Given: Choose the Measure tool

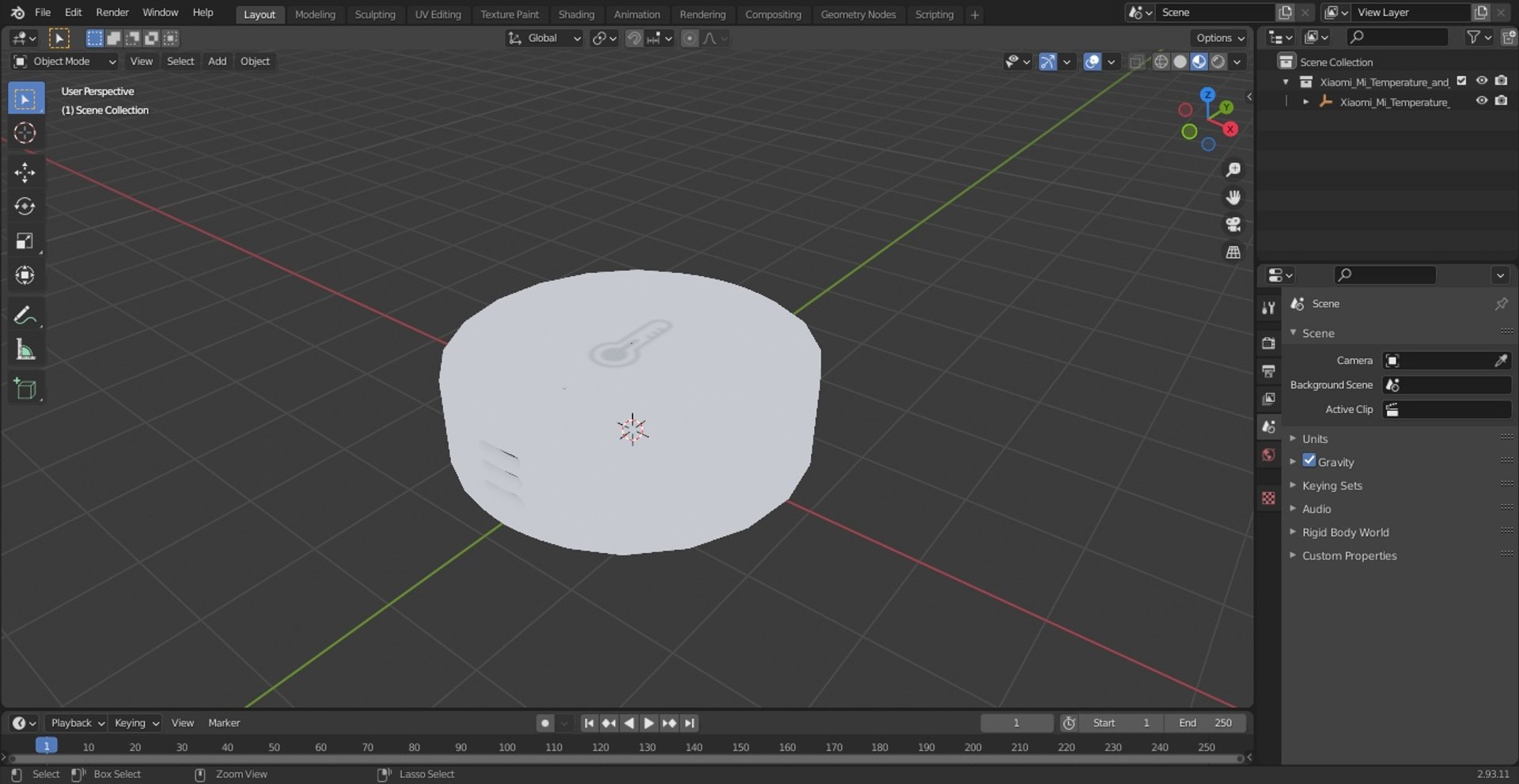Looking at the screenshot, I should pyautogui.click(x=25, y=349).
